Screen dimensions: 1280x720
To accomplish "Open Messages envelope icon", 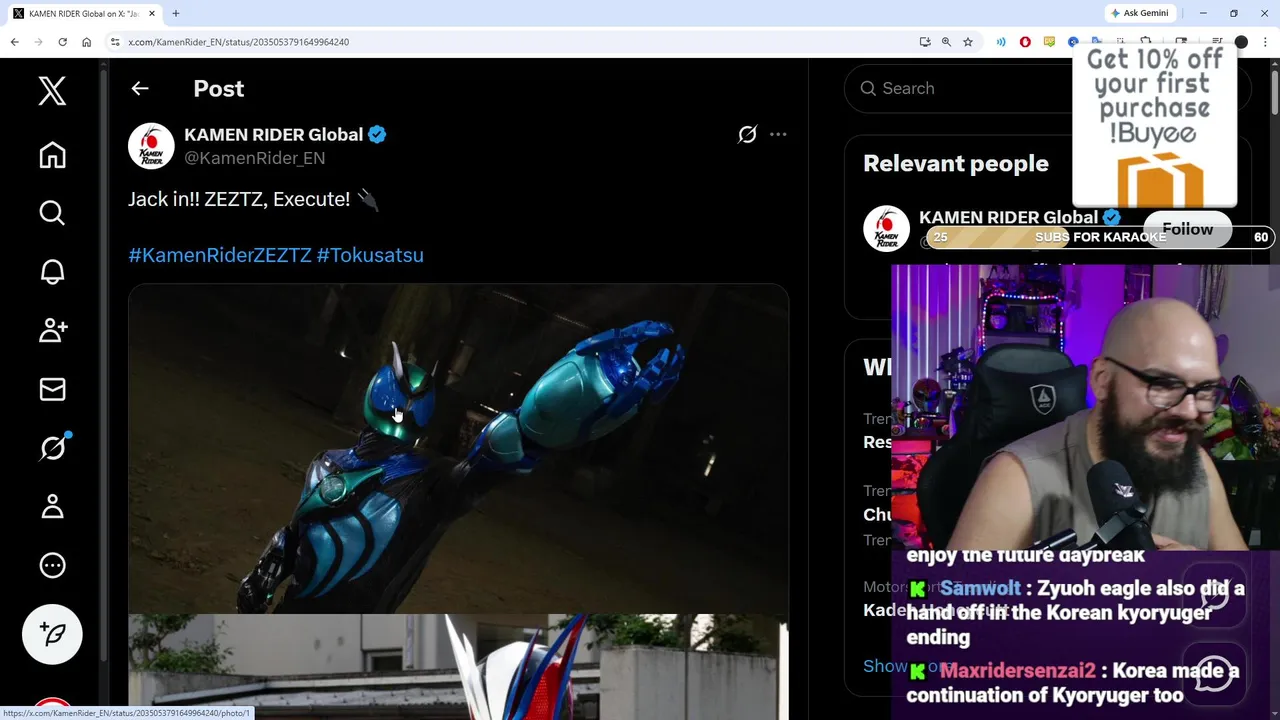I will pyautogui.click(x=52, y=390).
